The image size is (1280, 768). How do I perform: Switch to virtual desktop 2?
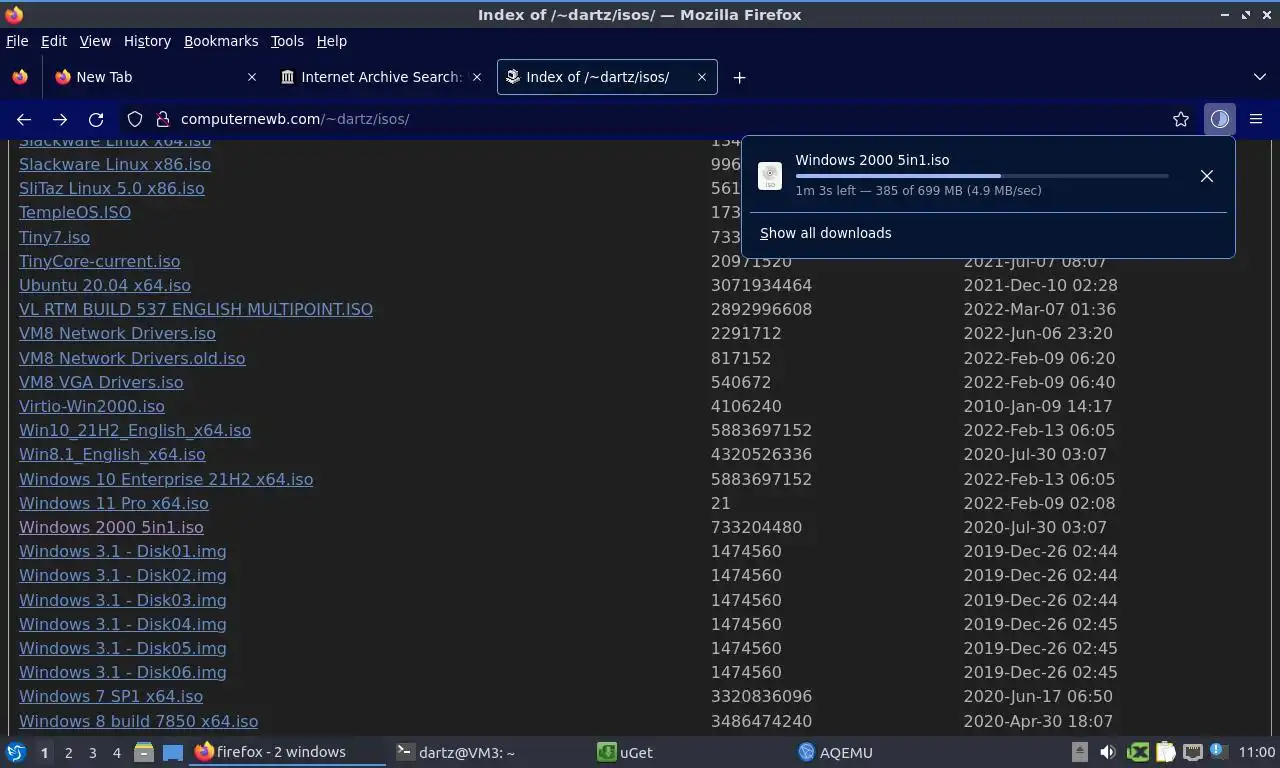[x=68, y=752]
